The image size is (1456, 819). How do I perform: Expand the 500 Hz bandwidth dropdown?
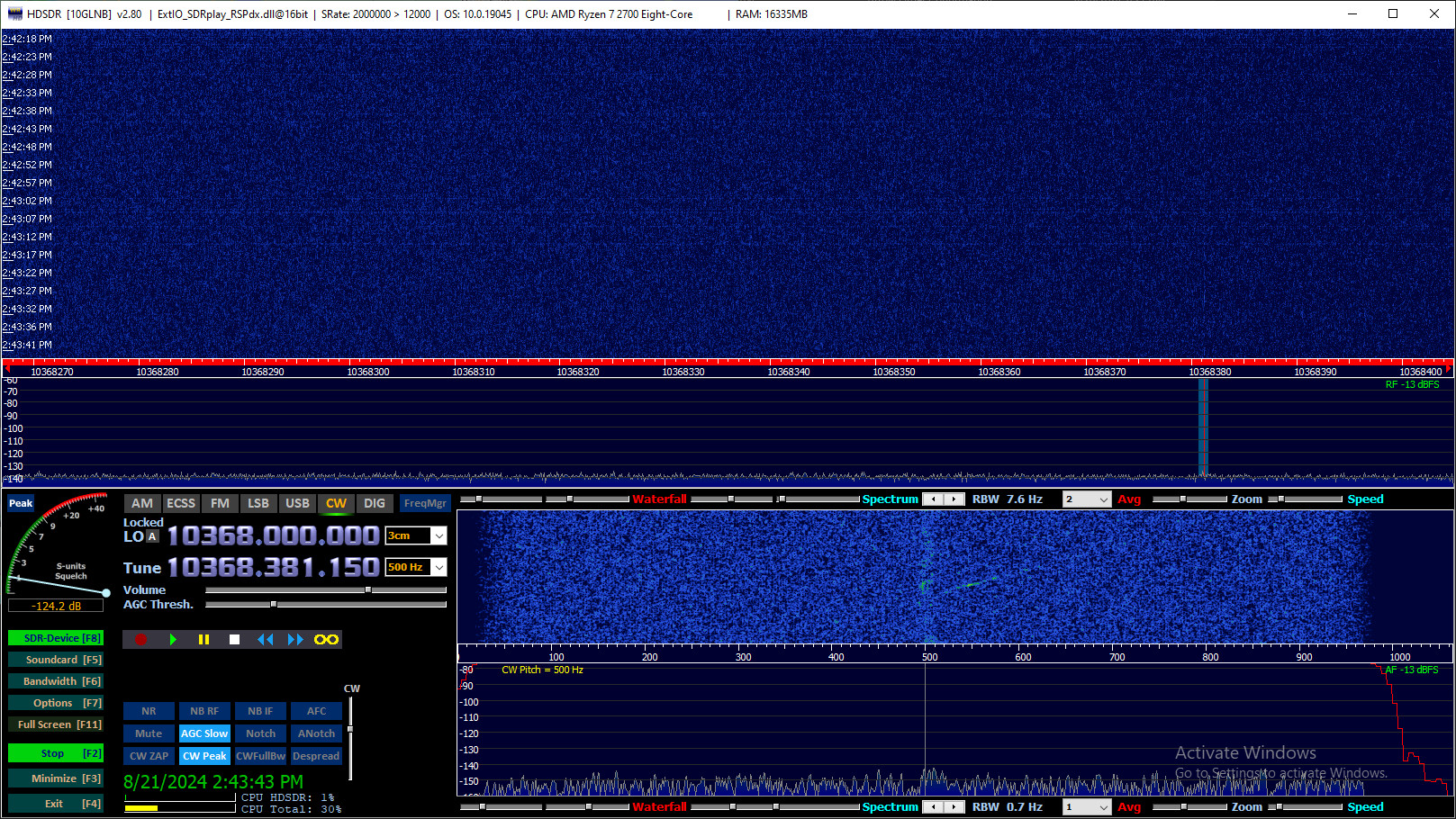tap(439, 567)
